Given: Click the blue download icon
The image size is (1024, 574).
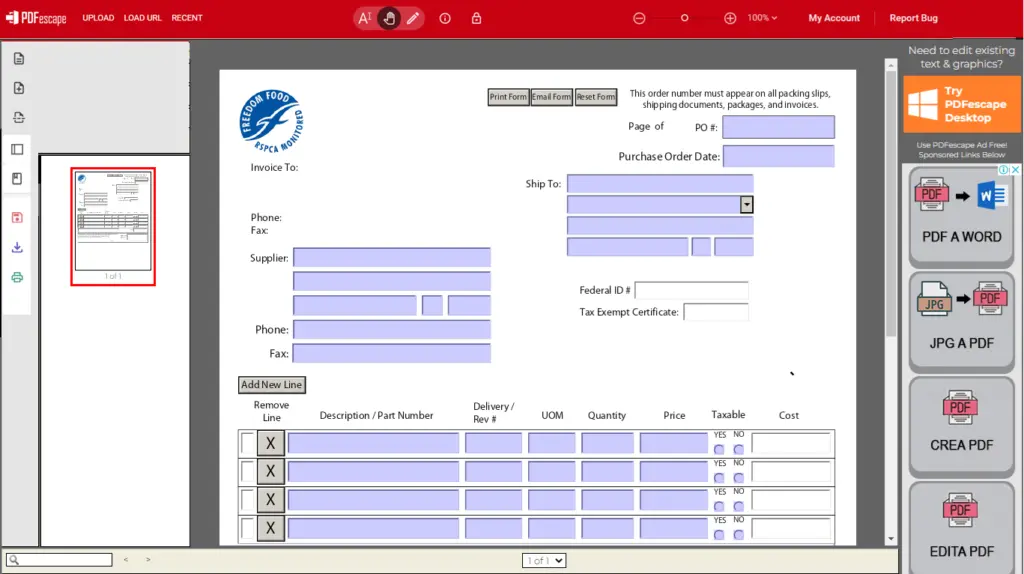Looking at the screenshot, I should tap(18, 247).
